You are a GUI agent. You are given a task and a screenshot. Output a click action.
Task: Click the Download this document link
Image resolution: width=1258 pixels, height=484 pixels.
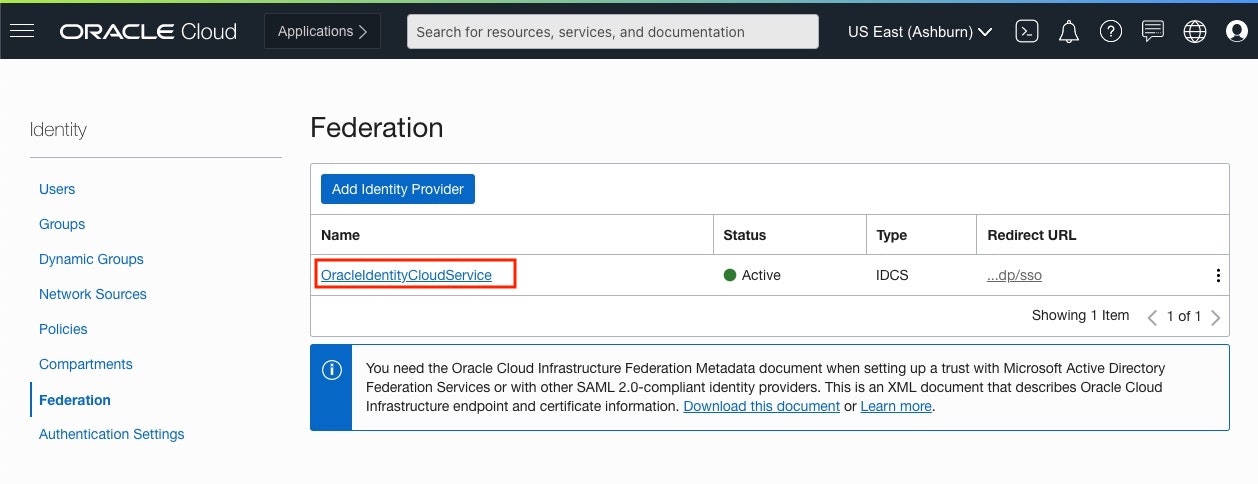click(x=761, y=406)
